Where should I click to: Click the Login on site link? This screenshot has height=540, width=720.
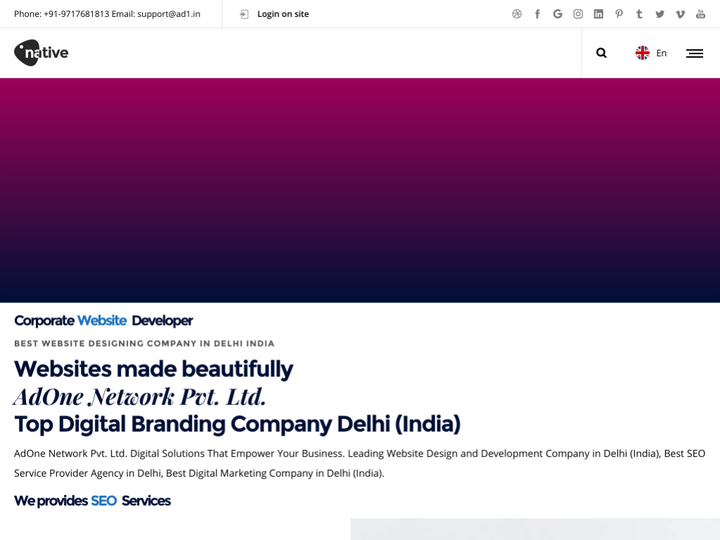coord(283,14)
